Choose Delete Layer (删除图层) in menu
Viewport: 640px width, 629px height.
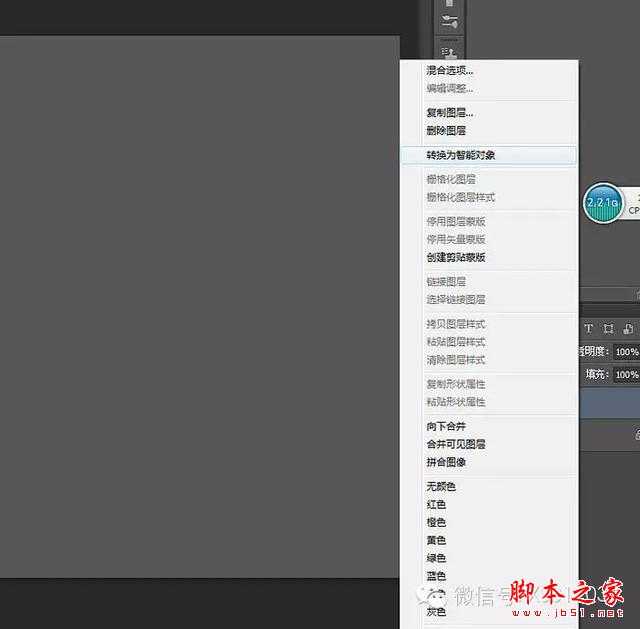click(x=446, y=131)
